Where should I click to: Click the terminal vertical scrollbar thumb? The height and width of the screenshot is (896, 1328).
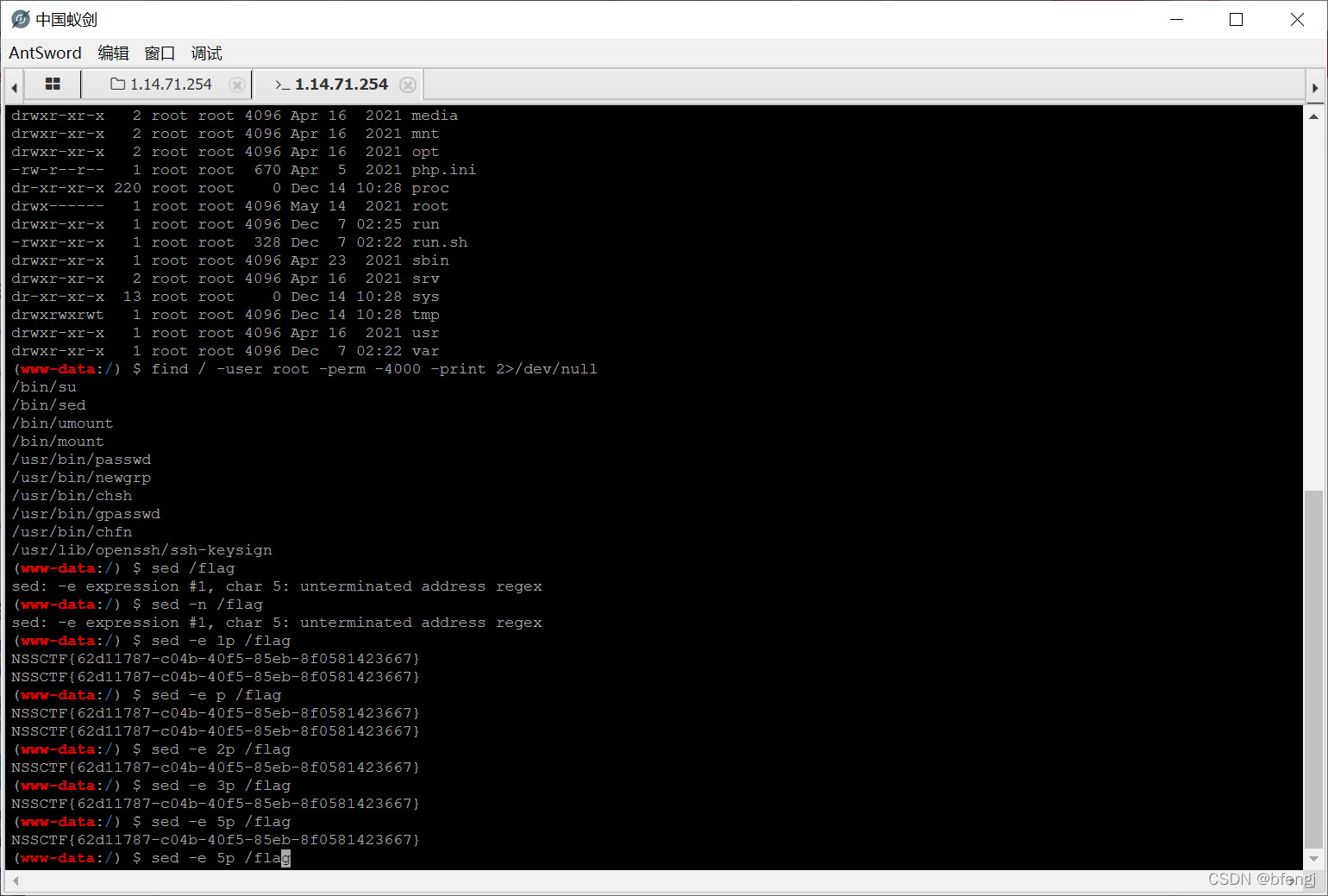[x=1314, y=669]
